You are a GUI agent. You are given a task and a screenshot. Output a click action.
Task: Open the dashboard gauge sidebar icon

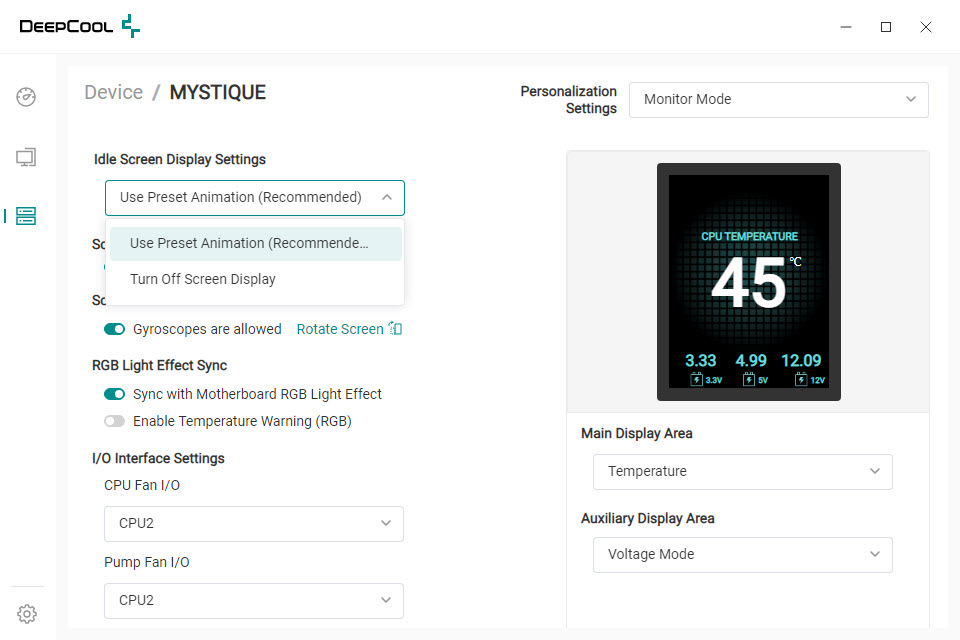(x=26, y=97)
